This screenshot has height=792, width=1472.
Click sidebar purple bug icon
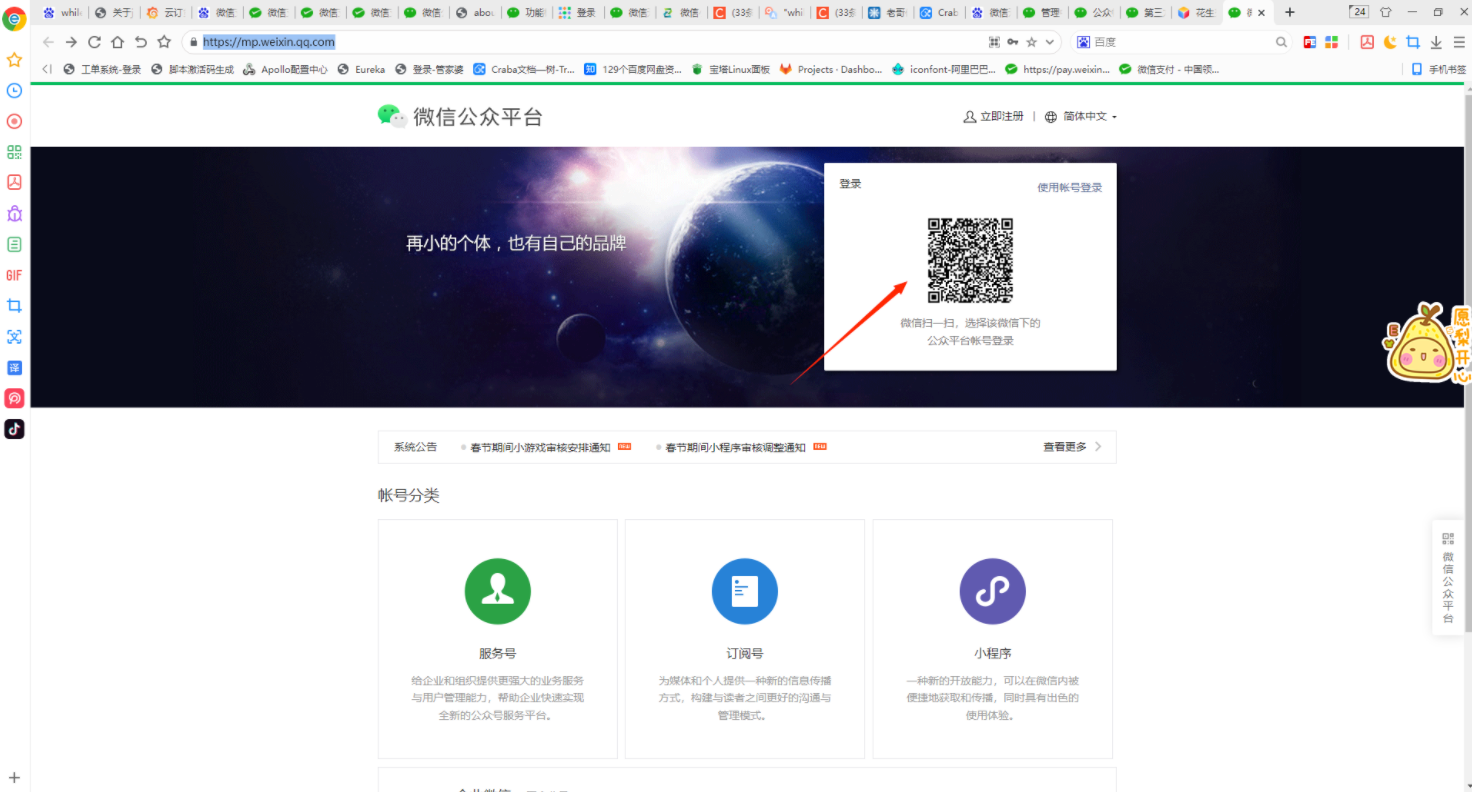click(x=14, y=213)
